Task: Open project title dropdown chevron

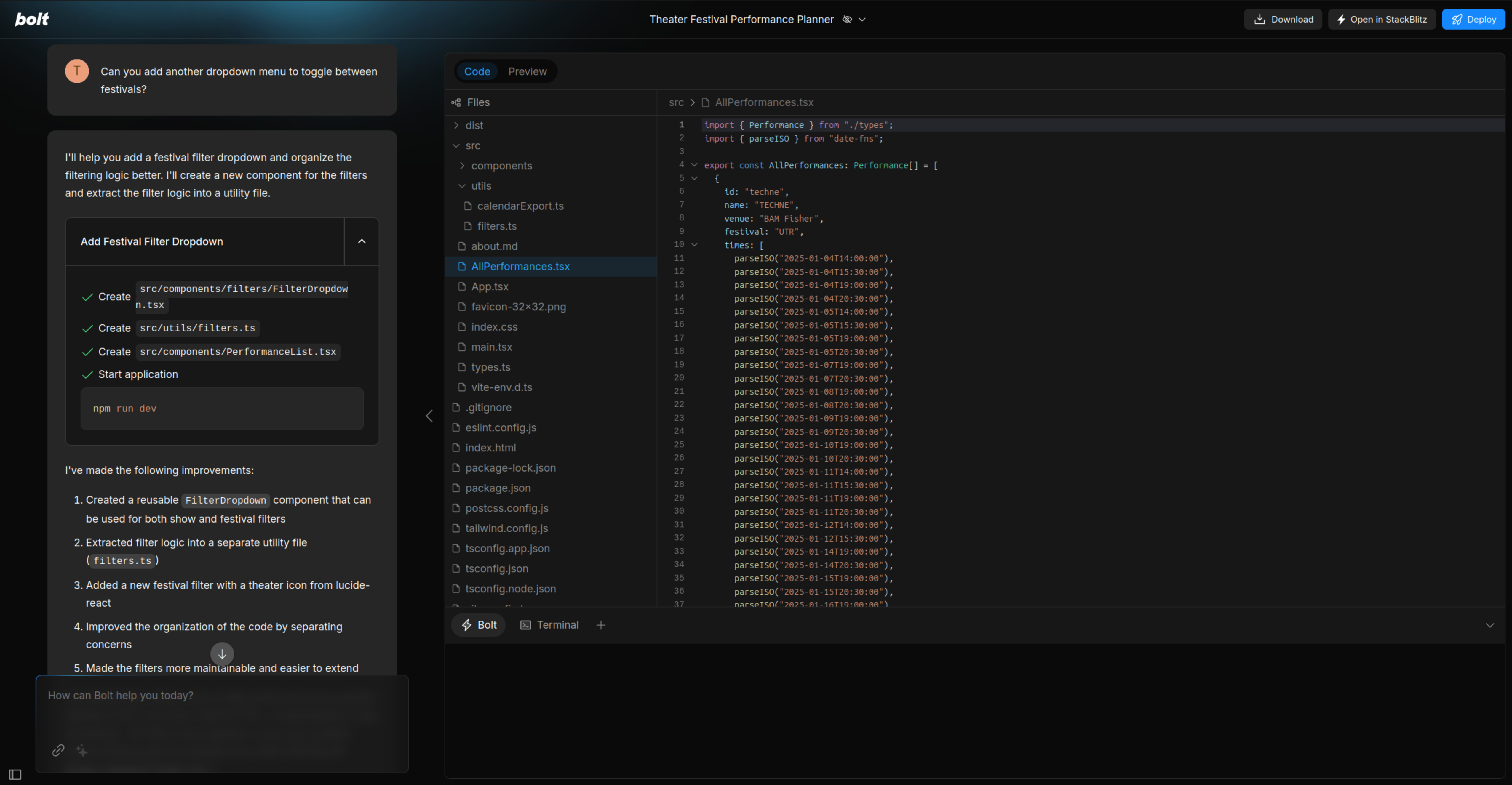Action: pyautogui.click(x=862, y=19)
